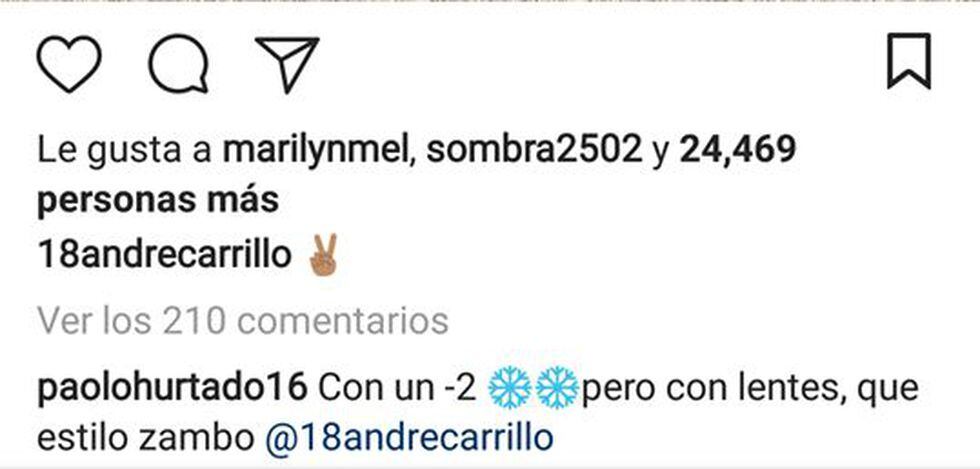The width and height of the screenshot is (980, 469).
Task: Open 18andrecarrillo's profile from the caption username
Action: 164,256
